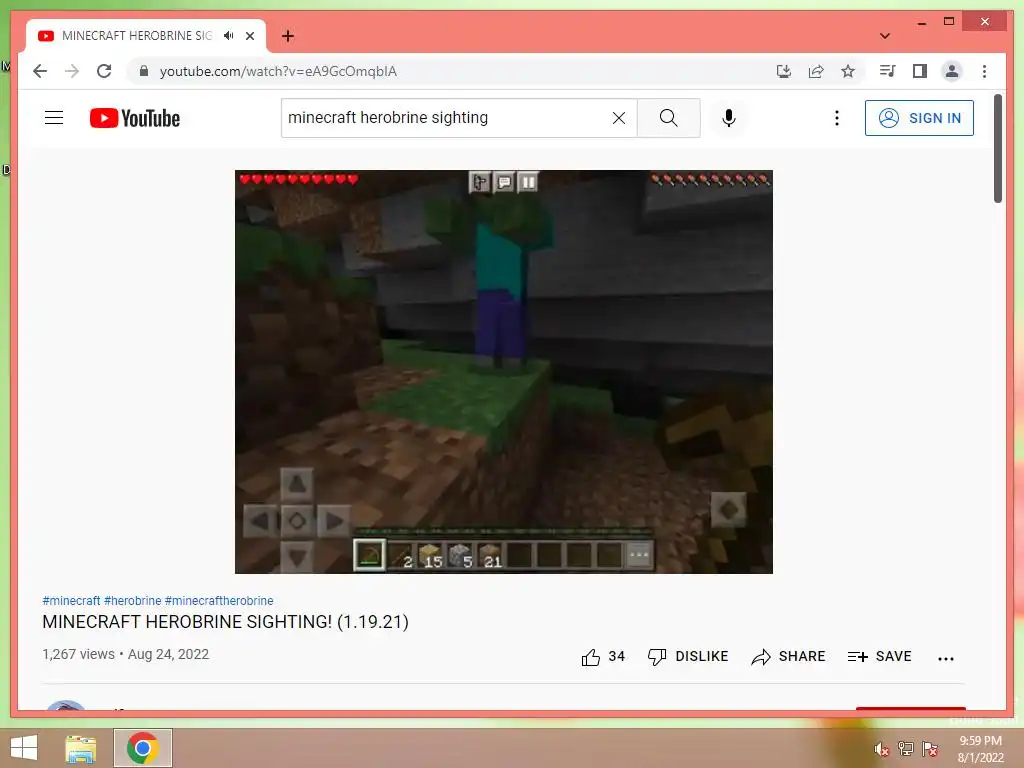Reload the YouTube page
This screenshot has height=768, width=1024.
pos(104,71)
